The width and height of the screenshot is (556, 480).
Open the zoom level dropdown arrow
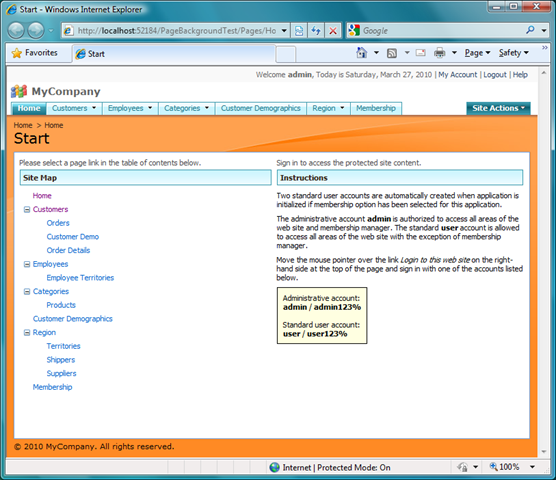point(532,467)
